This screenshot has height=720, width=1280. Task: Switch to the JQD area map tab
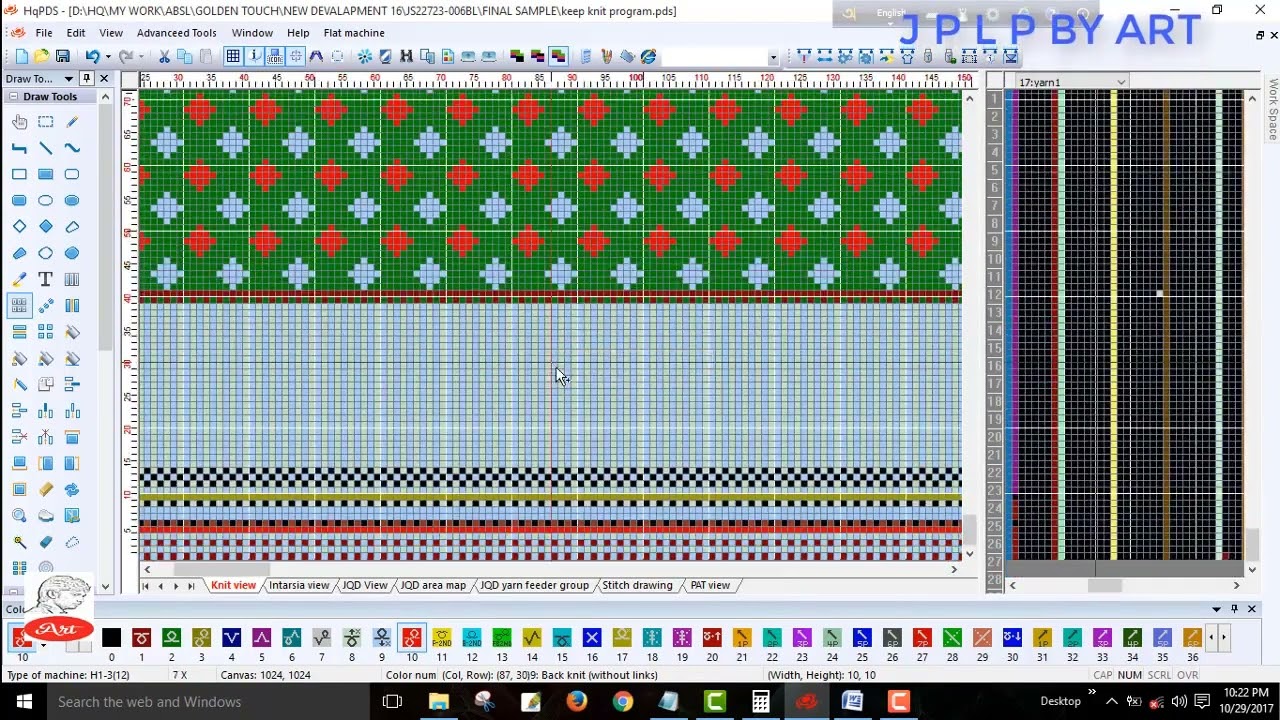tap(433, 585)
